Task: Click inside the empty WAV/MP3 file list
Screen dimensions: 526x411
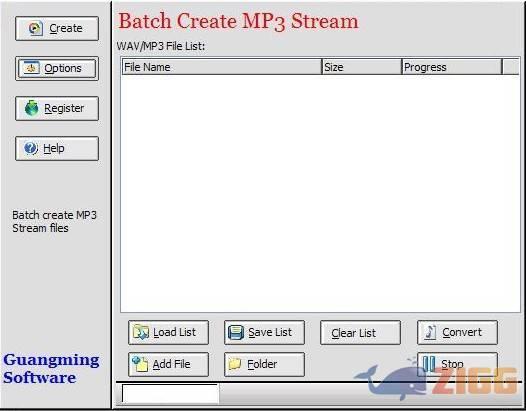Action: click(320, 193)
